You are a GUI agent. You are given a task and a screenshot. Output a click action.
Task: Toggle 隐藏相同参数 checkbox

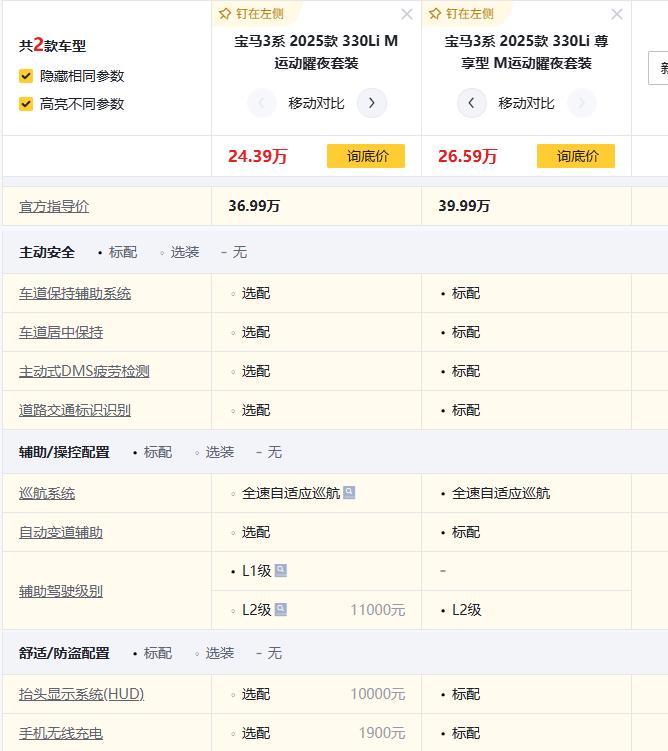point(26,76)
